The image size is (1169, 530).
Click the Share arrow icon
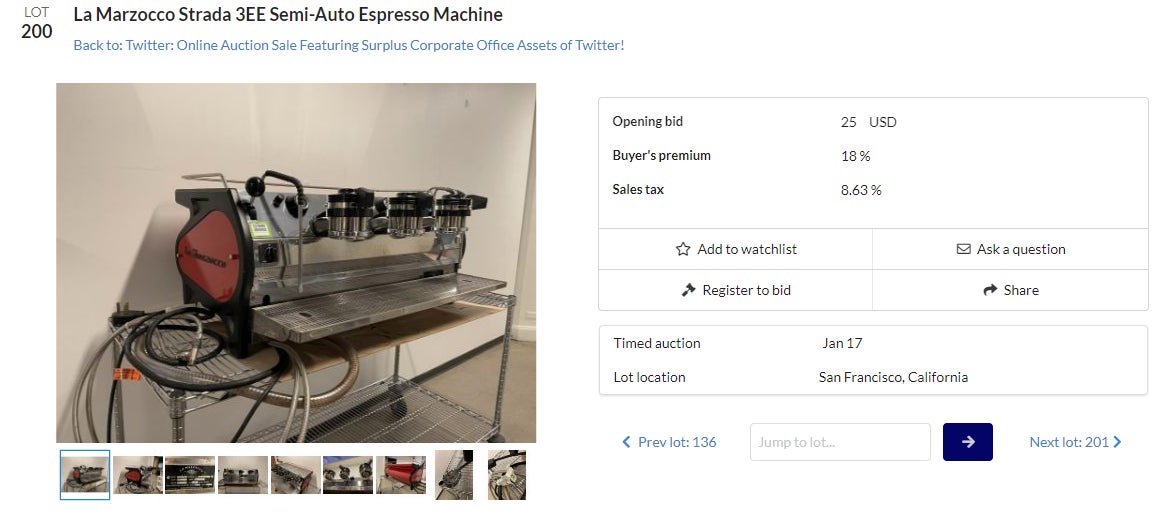click(x=990, y=290)
